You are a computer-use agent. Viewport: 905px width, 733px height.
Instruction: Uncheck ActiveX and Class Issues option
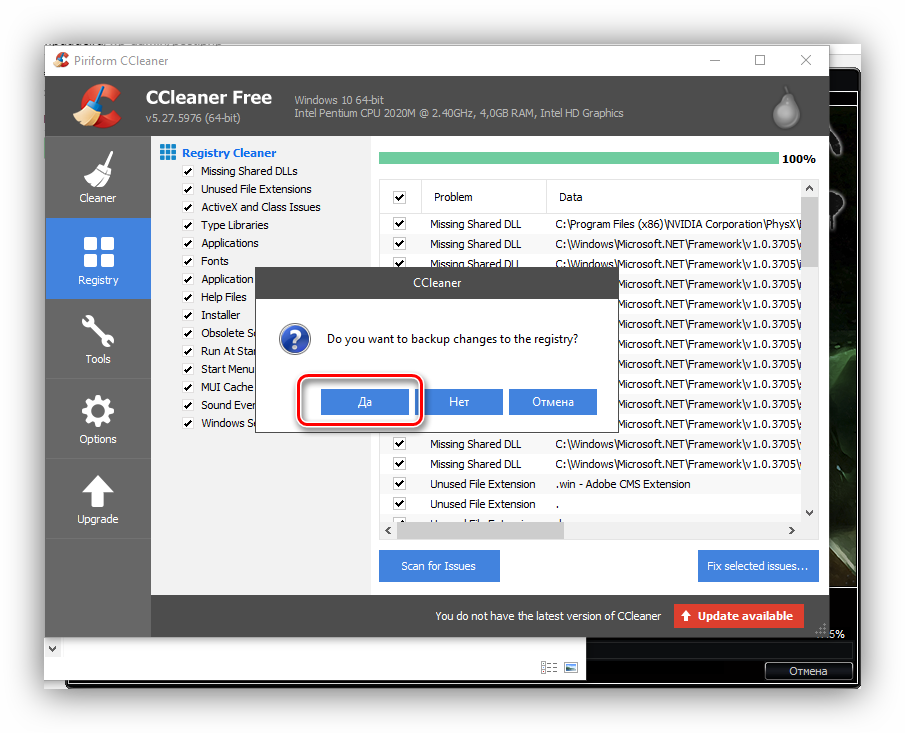(188, 207)
